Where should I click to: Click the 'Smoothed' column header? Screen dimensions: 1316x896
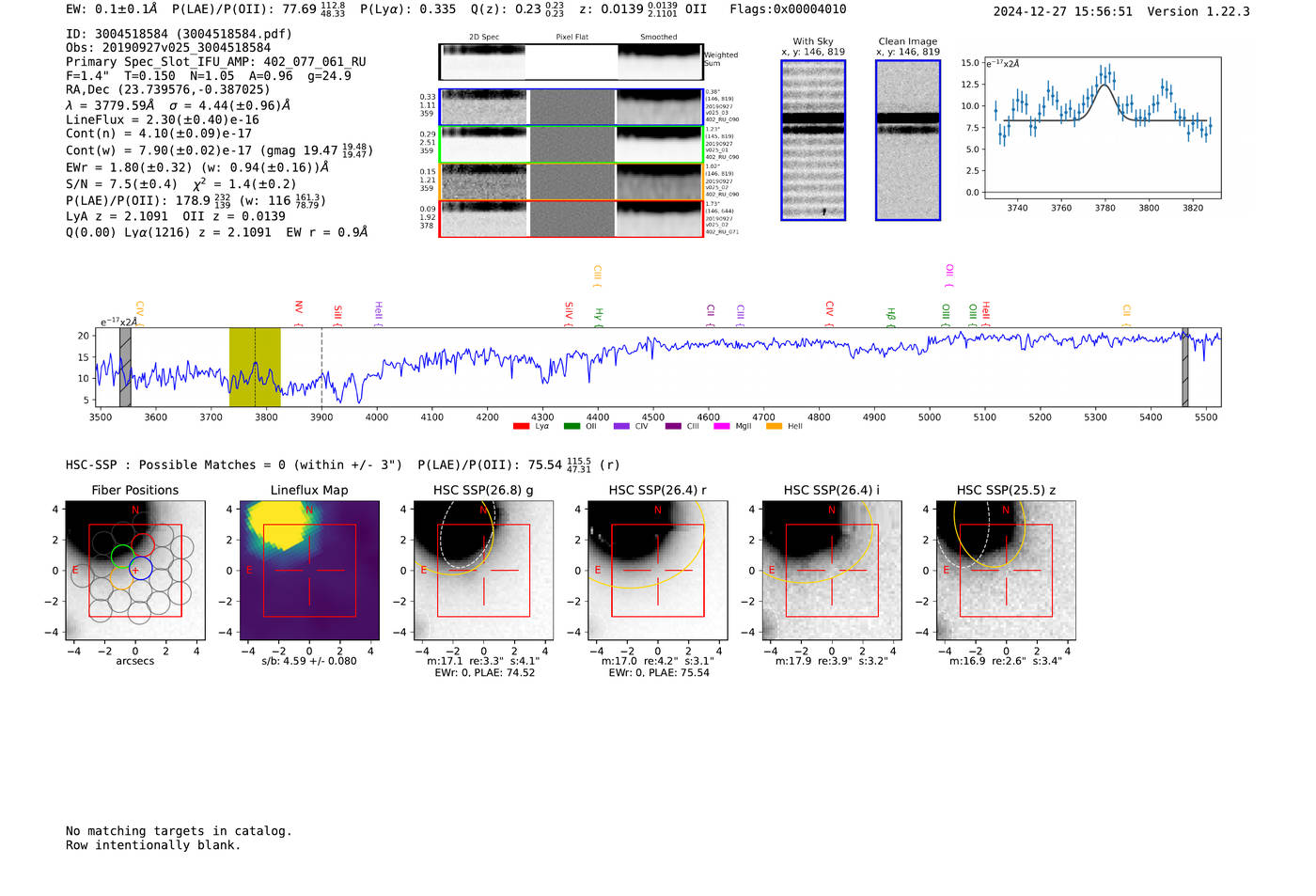tap(659, 37)
